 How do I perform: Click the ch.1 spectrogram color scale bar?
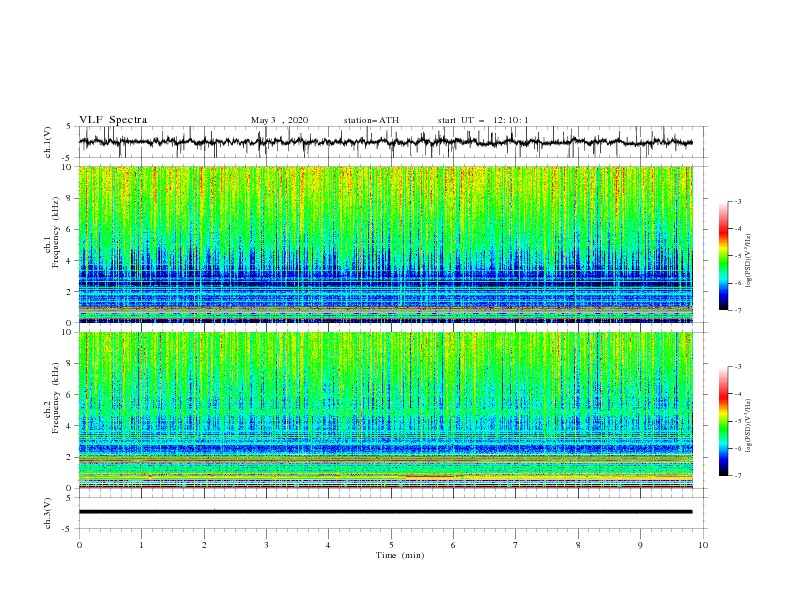pyautogui.click(x=723, y=256)
